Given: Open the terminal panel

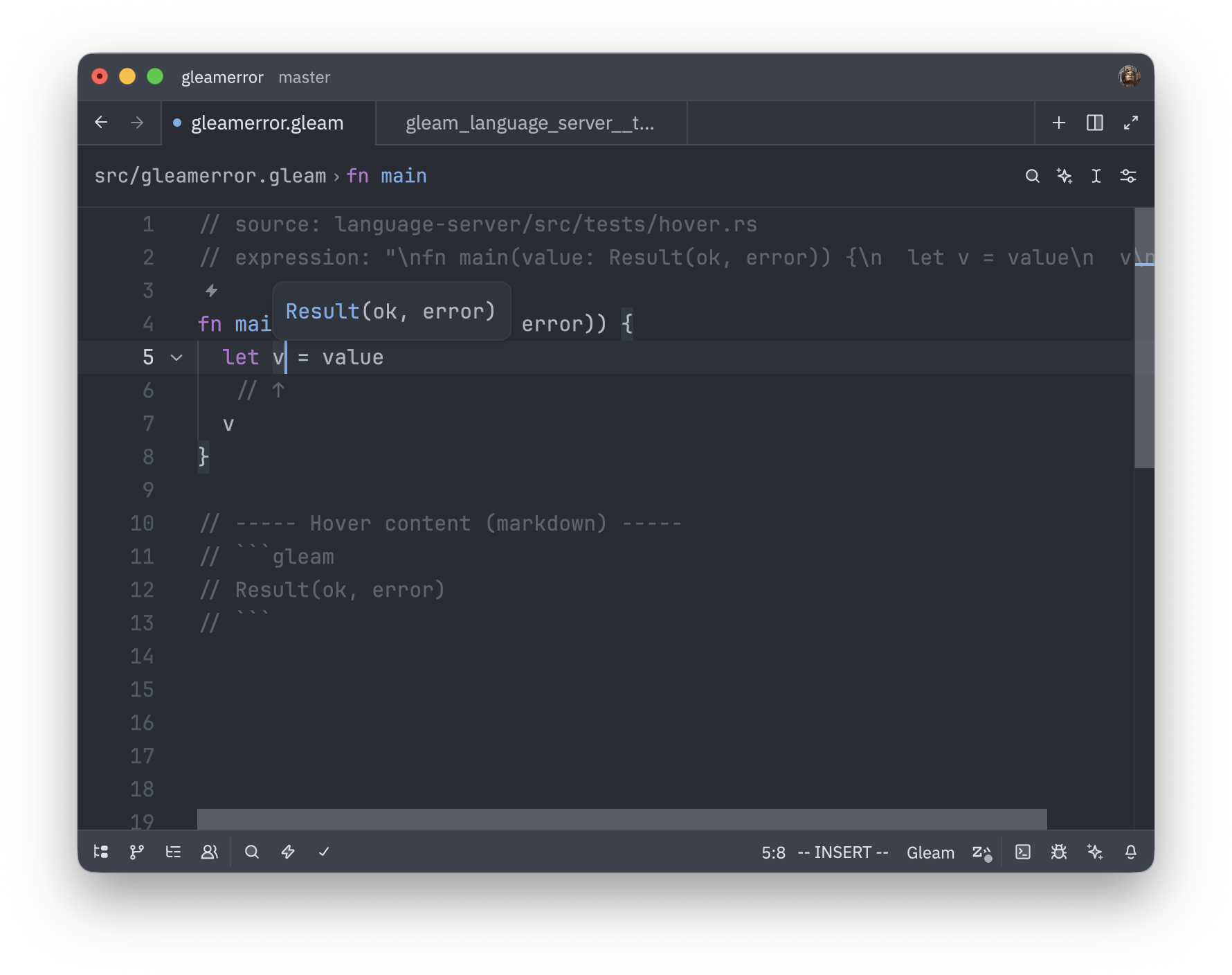Looking at the screenshot, I should 1022,852.
